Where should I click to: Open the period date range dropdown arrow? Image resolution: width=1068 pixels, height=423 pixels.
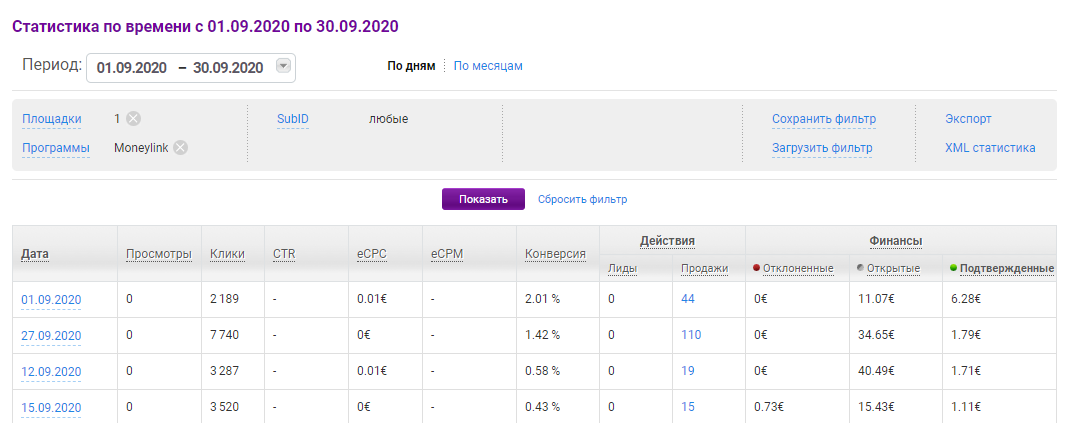(283, 67)
